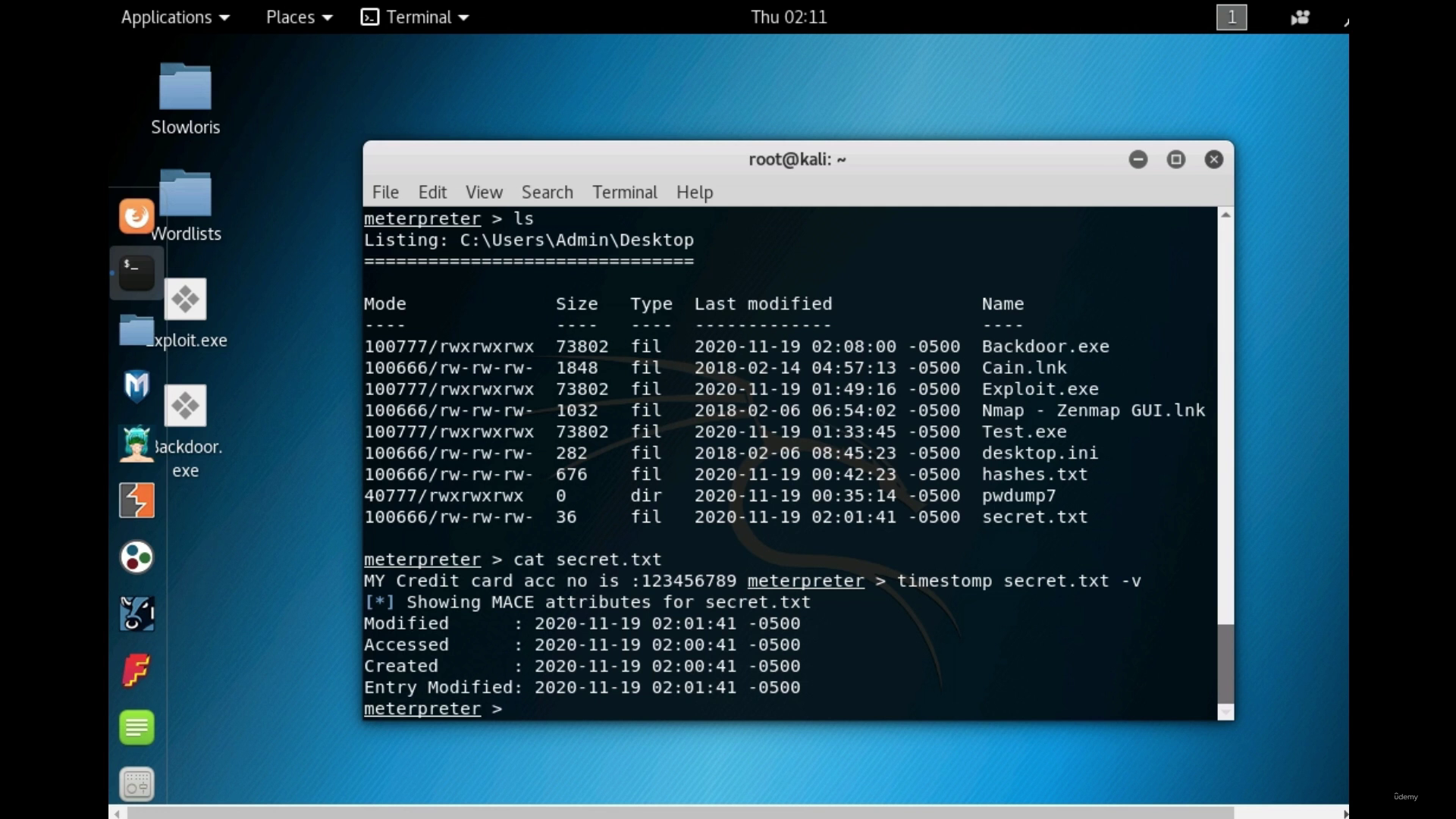This screenshot has height=819, width=1456.
Task: Open the Edit menu in terminal
Action: [432, 192]
